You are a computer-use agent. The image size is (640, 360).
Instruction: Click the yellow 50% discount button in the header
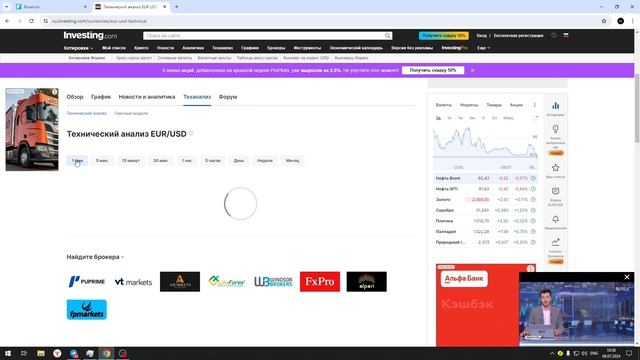click(x=443, y=36)
